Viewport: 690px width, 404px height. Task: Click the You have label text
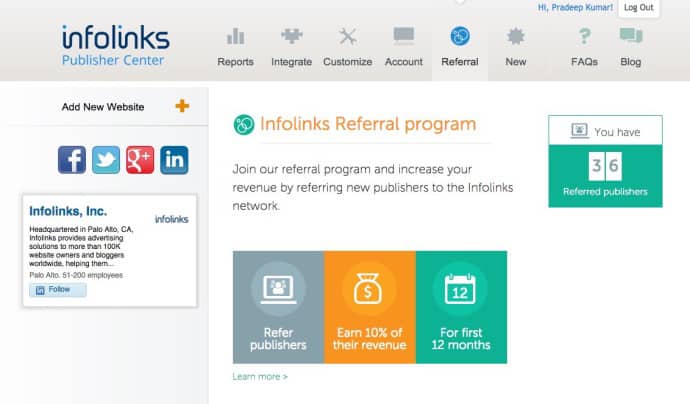pyautogui.click(x=617, y=132)
